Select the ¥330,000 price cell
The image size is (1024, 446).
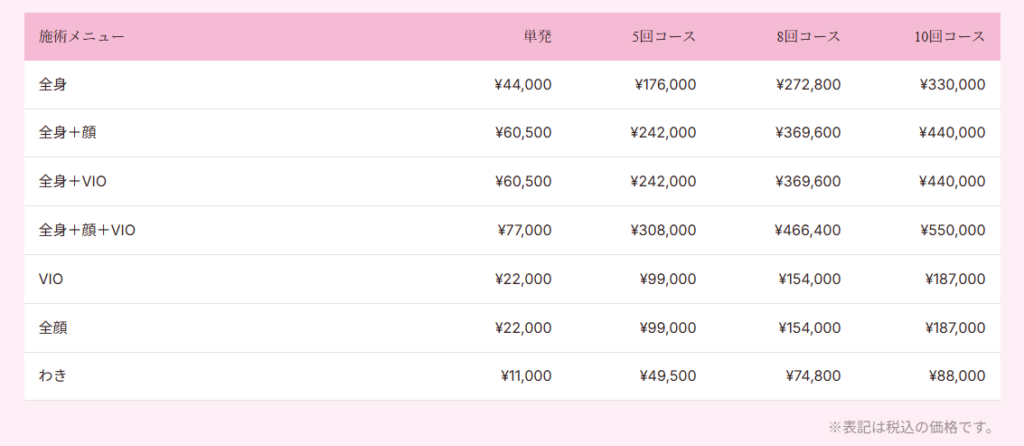point(952,85)
